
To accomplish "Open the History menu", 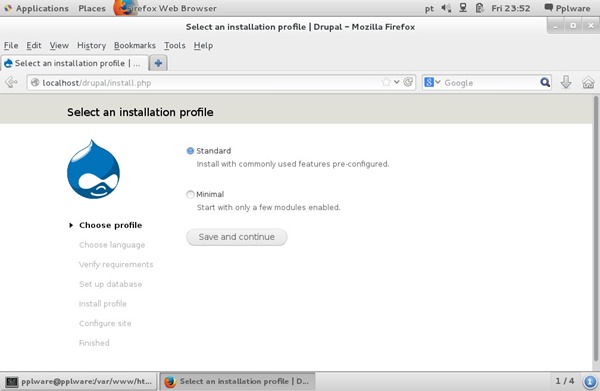I will pyautogui.click(x=91, y=46).
